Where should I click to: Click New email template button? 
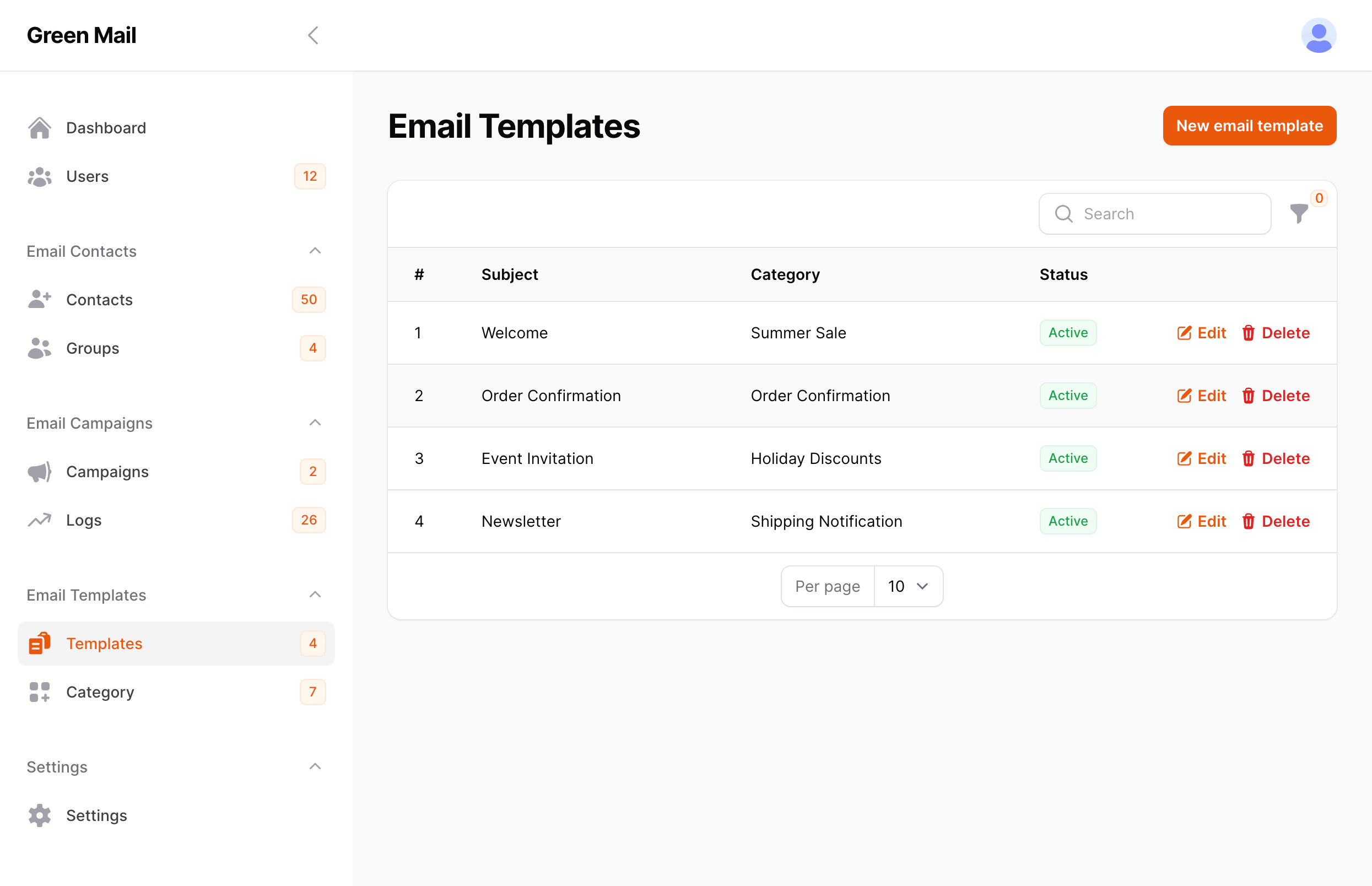(x=1250, y=125)
